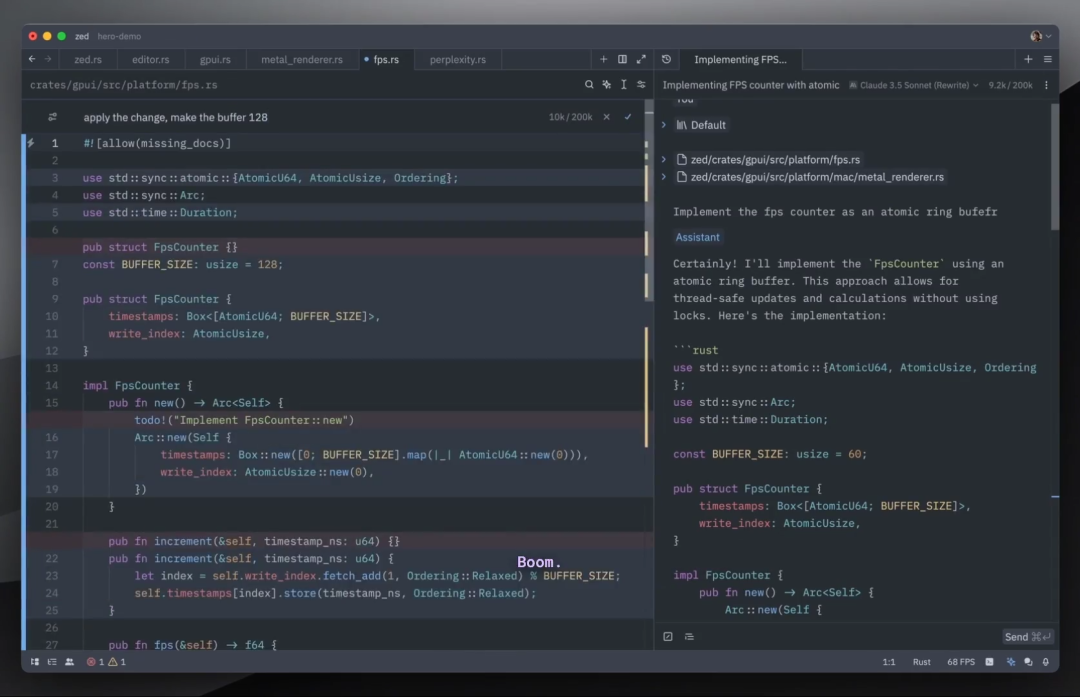
Task: Click the Send button
Action: pos(1027,636)
